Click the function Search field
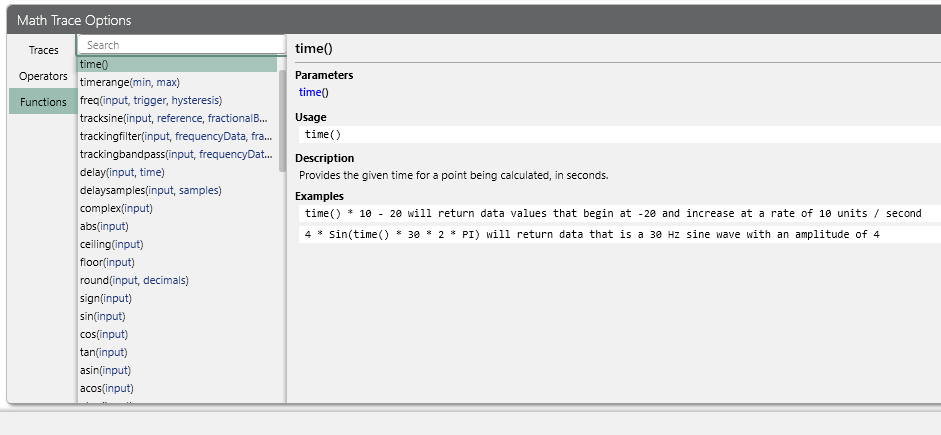The image size is (941, 435). pos(180,45)
